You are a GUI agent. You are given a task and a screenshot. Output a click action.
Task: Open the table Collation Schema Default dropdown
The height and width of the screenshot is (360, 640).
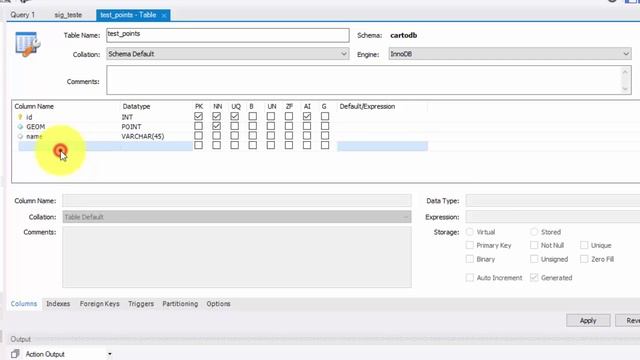pyautogui.click(x=228, y=54)
